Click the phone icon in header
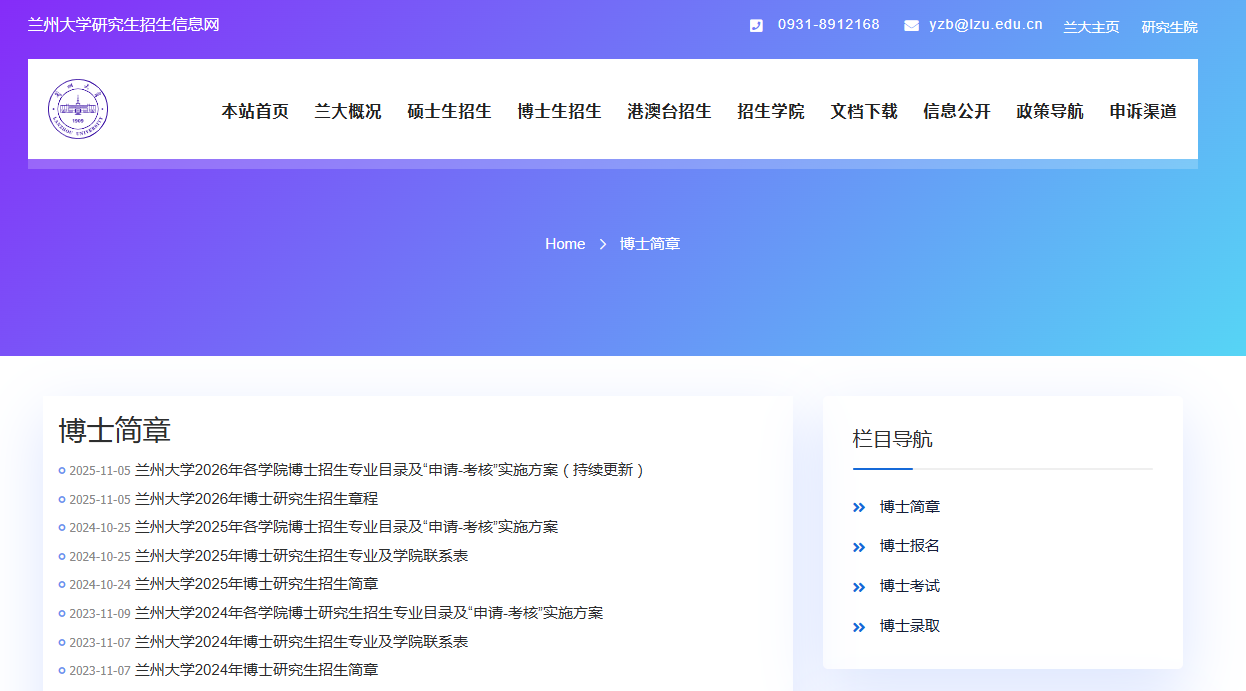Viewport: 1246px width, 691px height. point(756,26)
